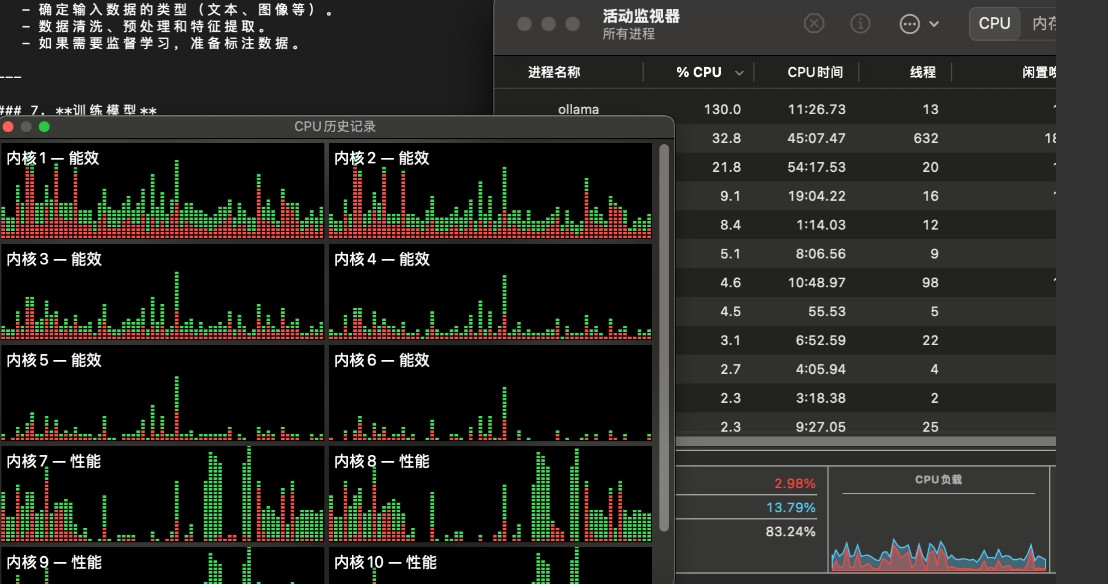Select the row with CPU time 55.53
The image size is (1108, 584).
pos(866,312)
